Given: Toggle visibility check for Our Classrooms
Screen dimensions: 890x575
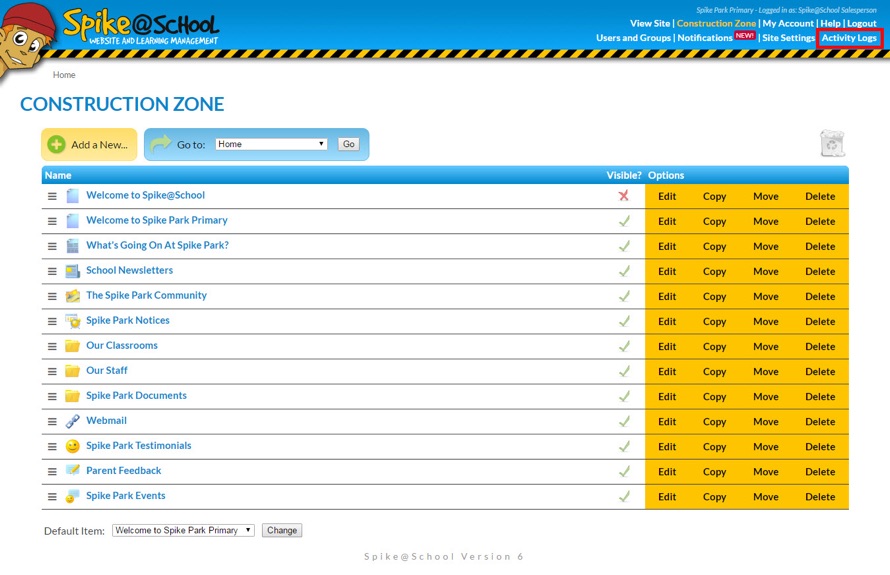Looking at the screenshot, I should [x=624, y=346].
